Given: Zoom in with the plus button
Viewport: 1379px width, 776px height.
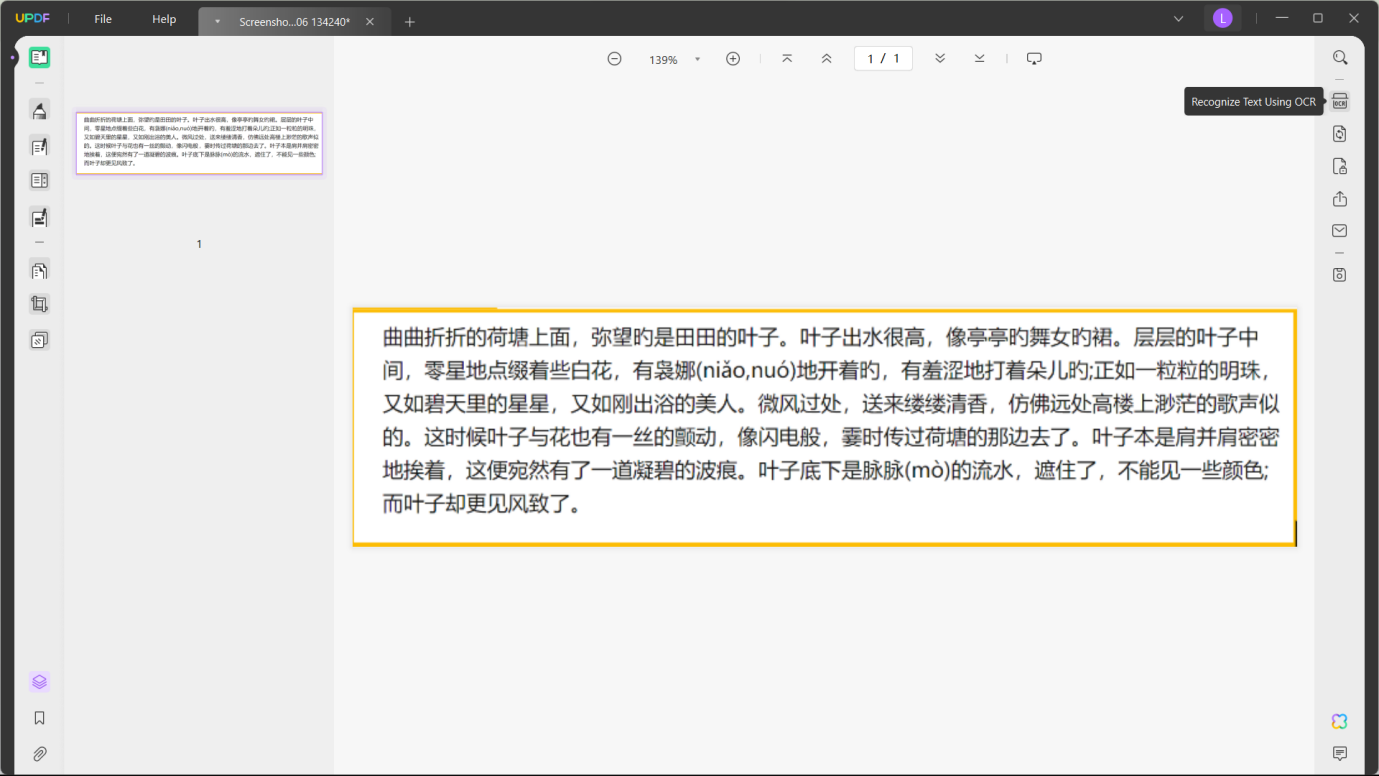Looking at the screenshot, I should coord(733,58).
